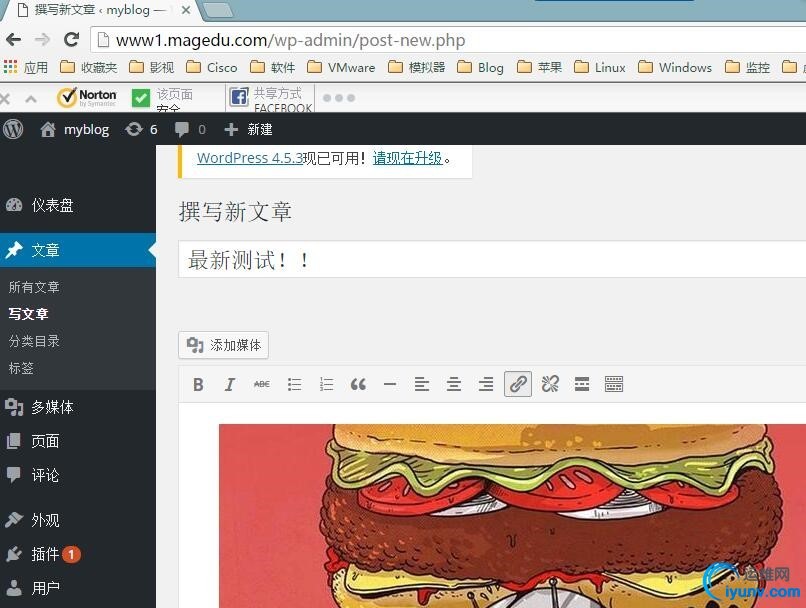
Task: Open the 软件 bookmark folder
Action: tap(272, 67)
